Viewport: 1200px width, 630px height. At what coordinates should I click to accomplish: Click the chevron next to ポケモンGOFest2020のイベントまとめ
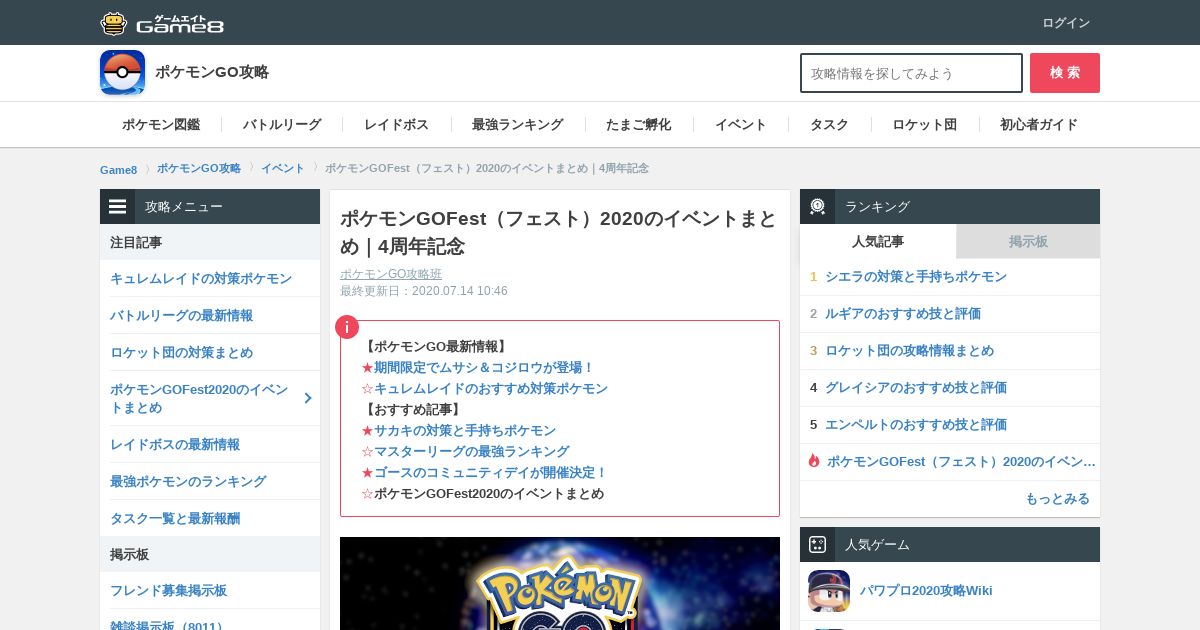click(x=308, y=398)
